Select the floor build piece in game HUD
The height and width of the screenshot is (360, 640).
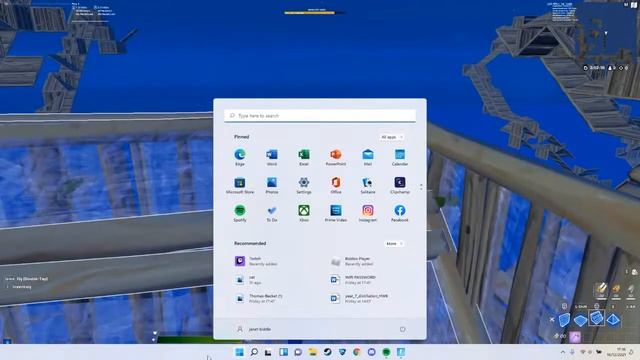tap(580, 321)
